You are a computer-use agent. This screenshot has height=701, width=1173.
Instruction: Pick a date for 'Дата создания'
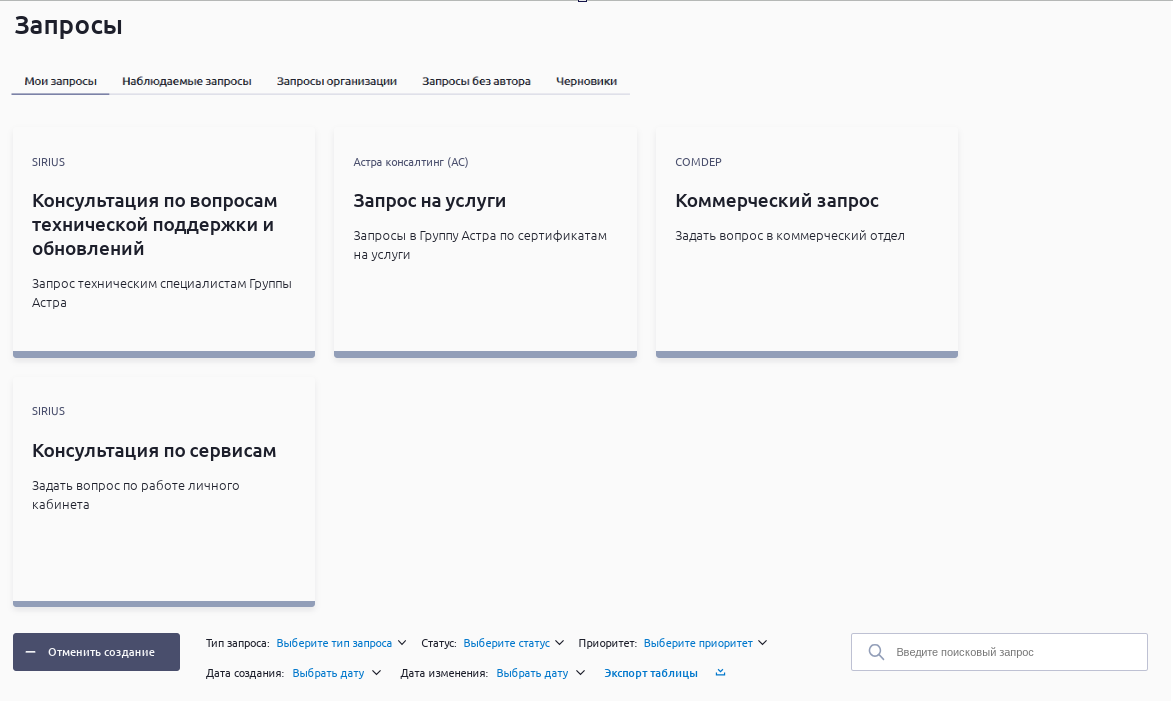pos(328,673)
